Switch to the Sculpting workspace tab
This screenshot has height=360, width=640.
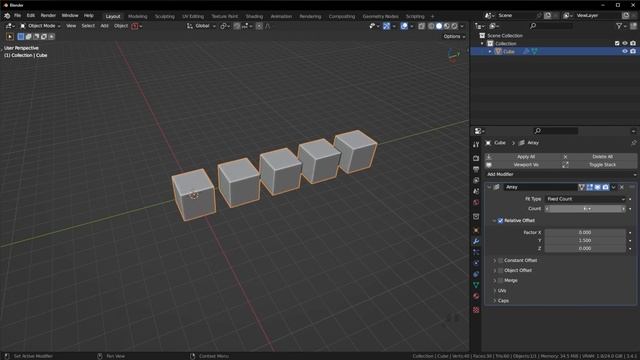pos(164,16)
